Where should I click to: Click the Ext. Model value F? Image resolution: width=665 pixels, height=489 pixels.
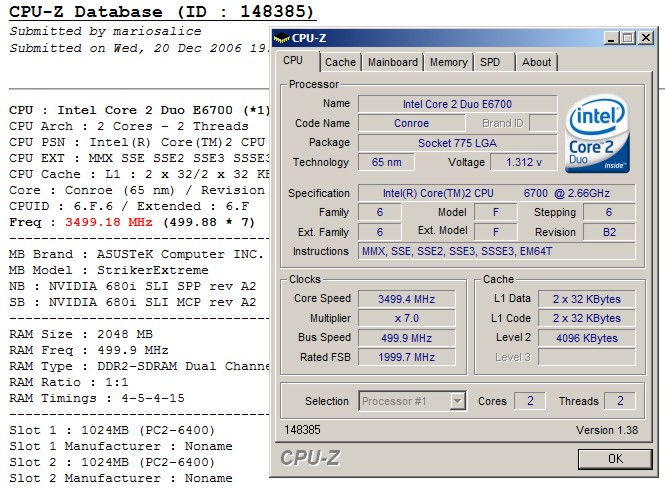(x=496, y=232)
